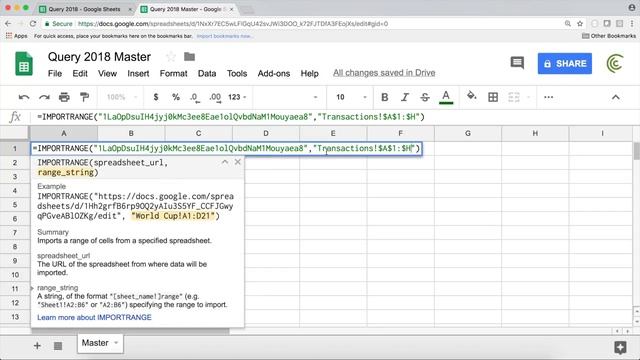Toggle Bold formatting
The image size is (640, 360).
pyautogui.click(x=384, y=97)
